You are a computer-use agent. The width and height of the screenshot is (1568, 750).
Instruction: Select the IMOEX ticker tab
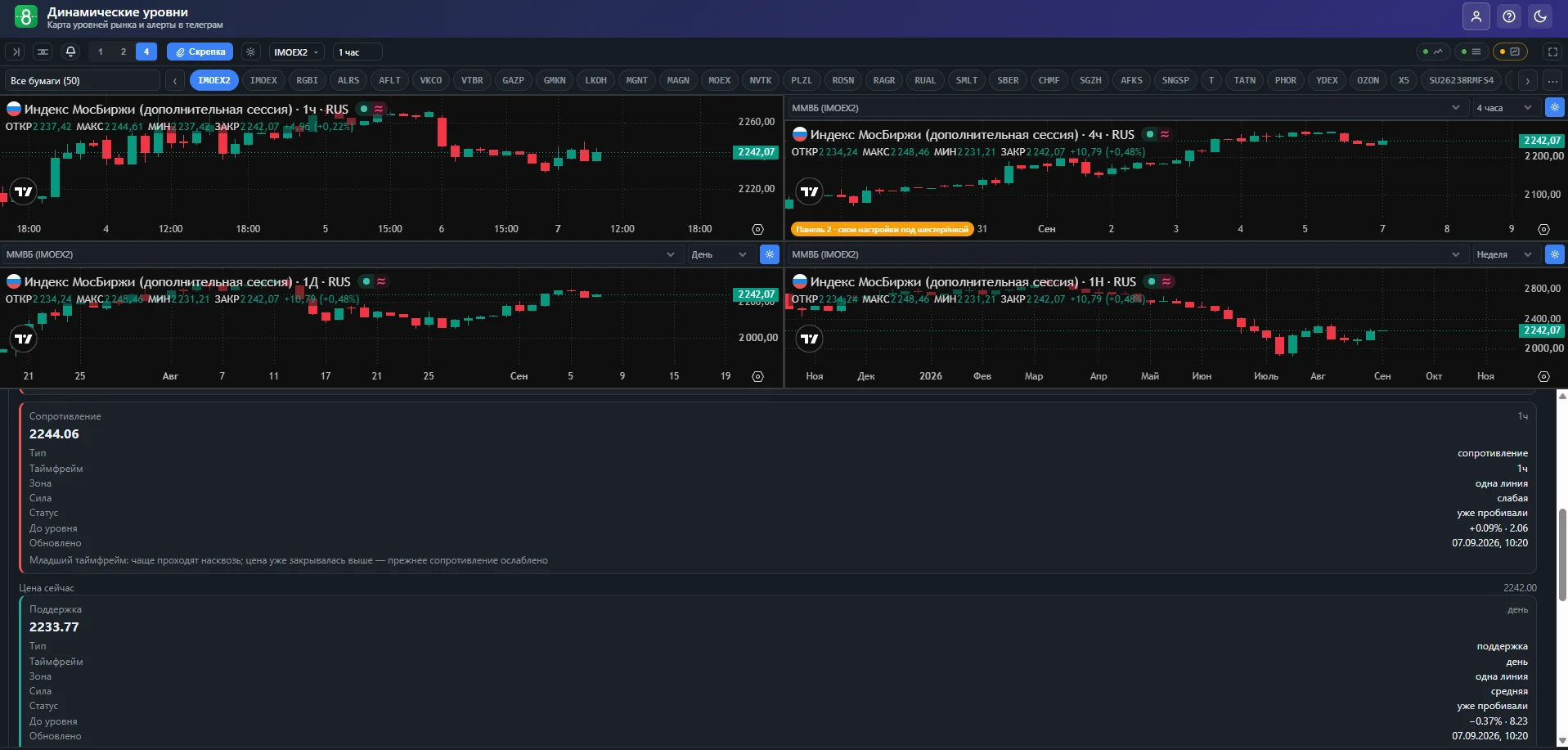click(x=263, y=80)
